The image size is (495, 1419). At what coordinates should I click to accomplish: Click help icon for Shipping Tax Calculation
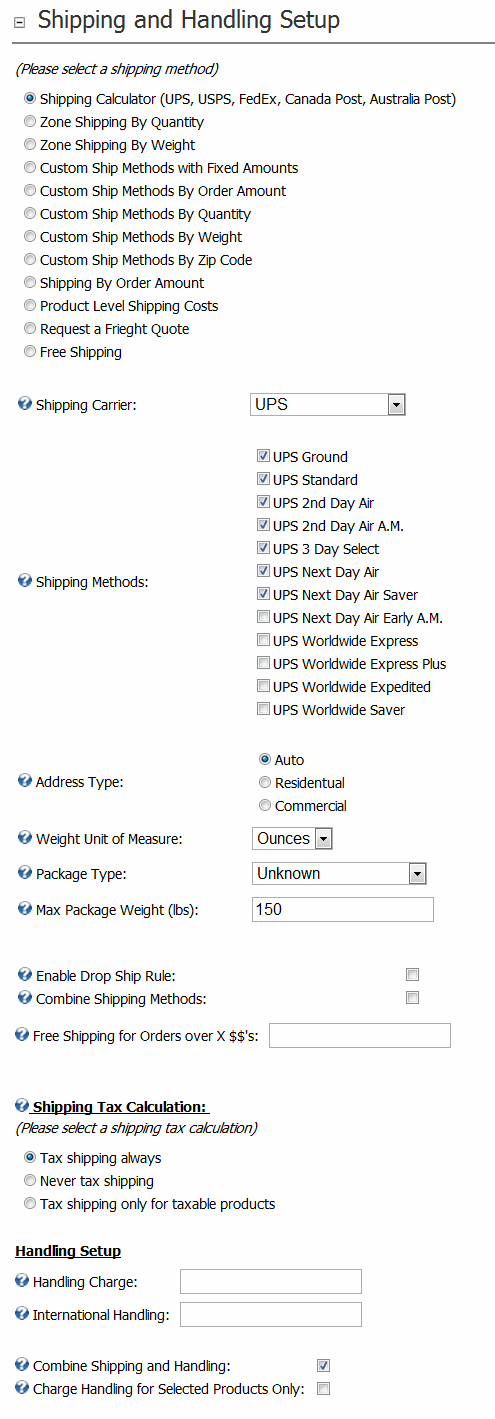(x=21, y=1106)
